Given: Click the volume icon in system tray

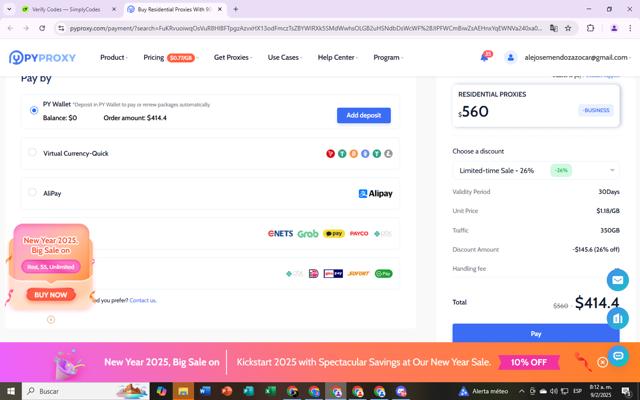Looking at the screenshot, I should 554,391.
